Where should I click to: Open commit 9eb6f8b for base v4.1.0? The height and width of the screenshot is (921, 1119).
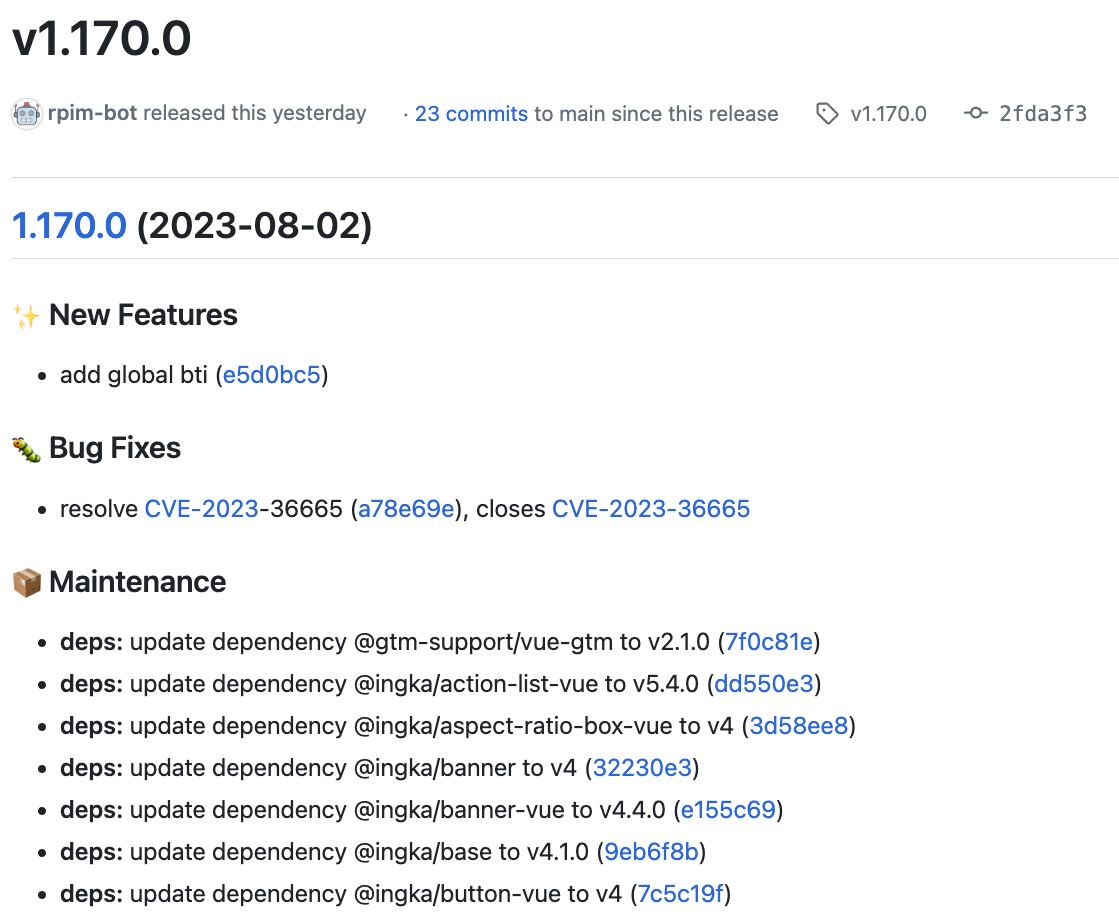tap(652, 852)
